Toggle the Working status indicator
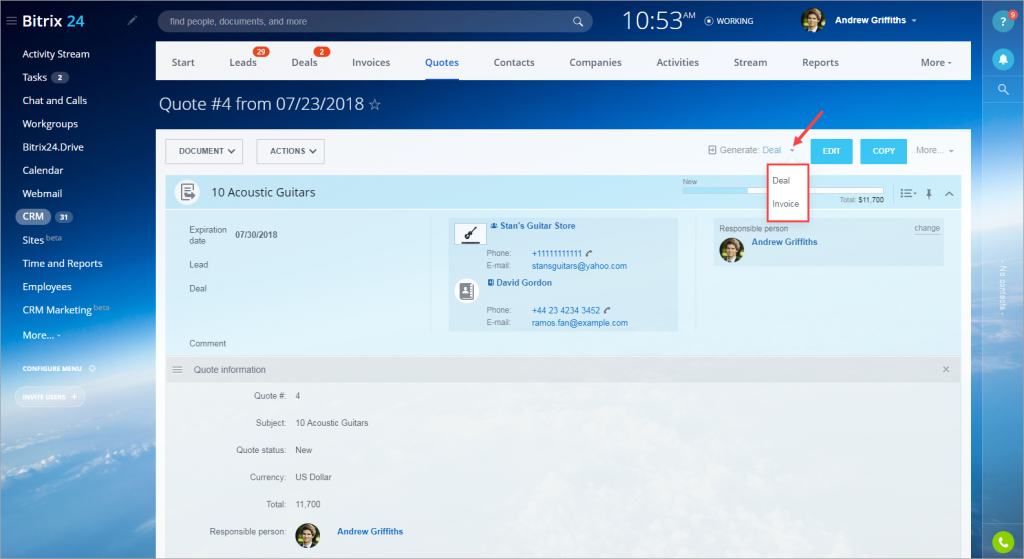This screenshot has width=1024, height=559. [x=728, y=21]
